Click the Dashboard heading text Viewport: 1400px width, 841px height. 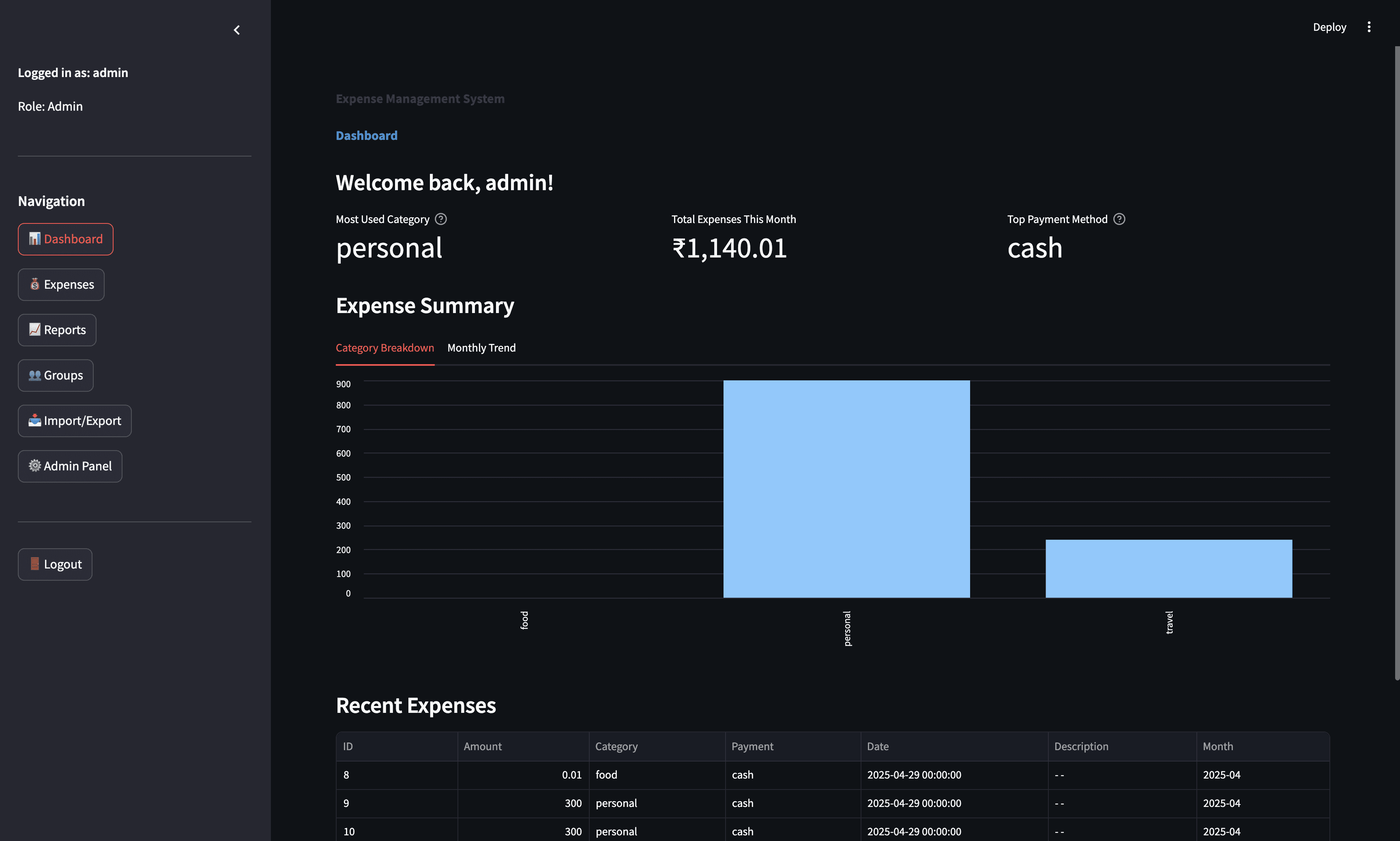point(367,135)
